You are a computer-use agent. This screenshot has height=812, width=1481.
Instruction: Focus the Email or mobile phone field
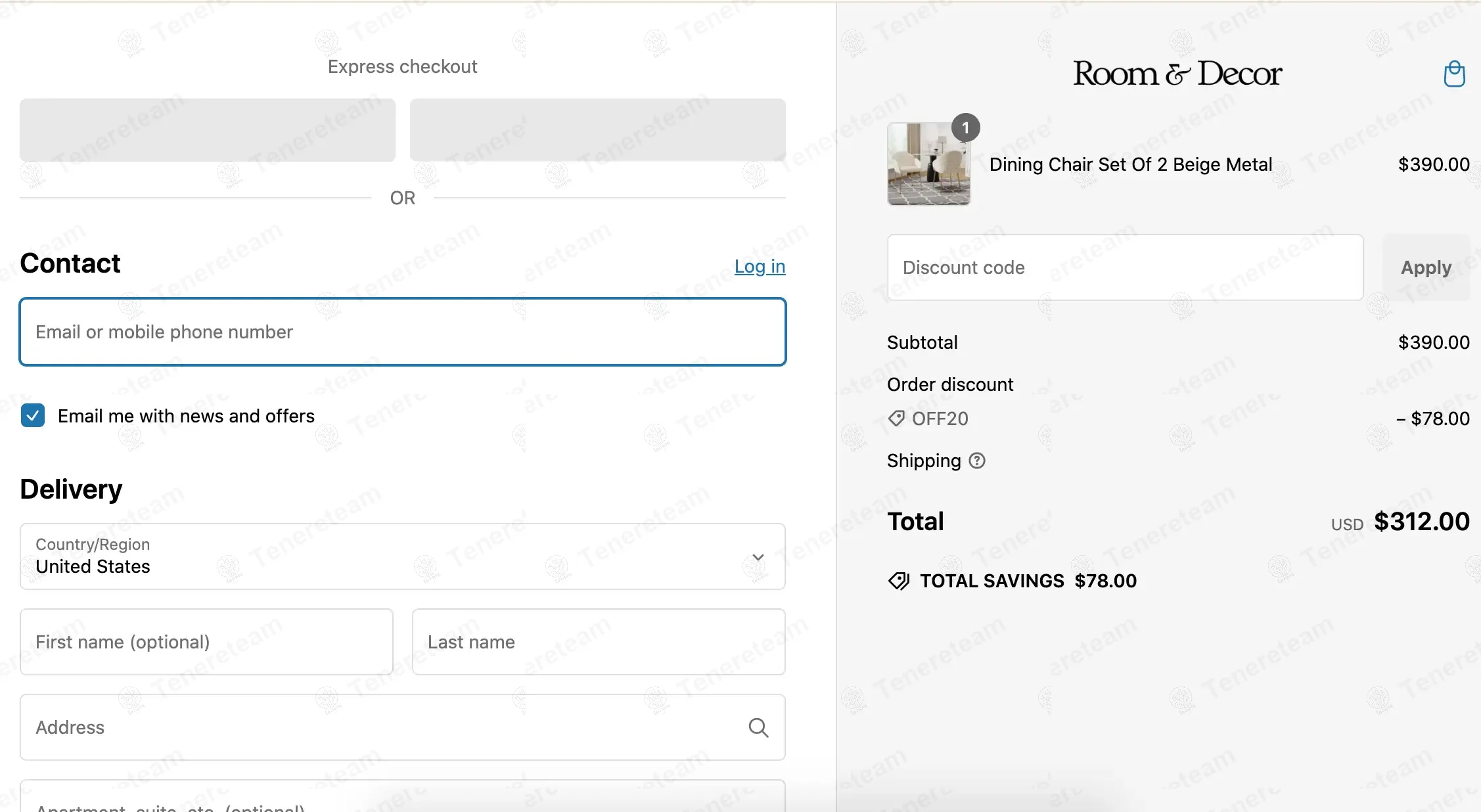402,332
